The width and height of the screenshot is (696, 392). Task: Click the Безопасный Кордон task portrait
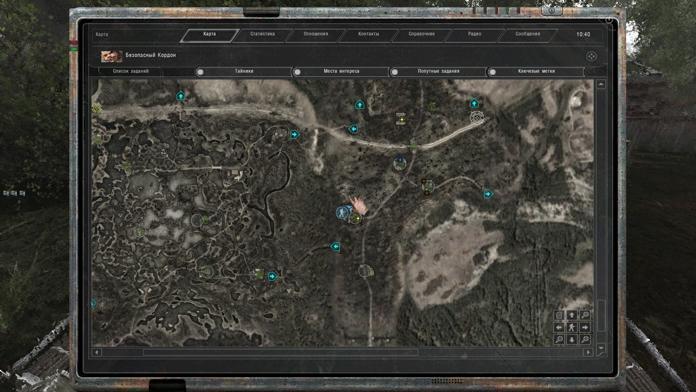point(111,56)
